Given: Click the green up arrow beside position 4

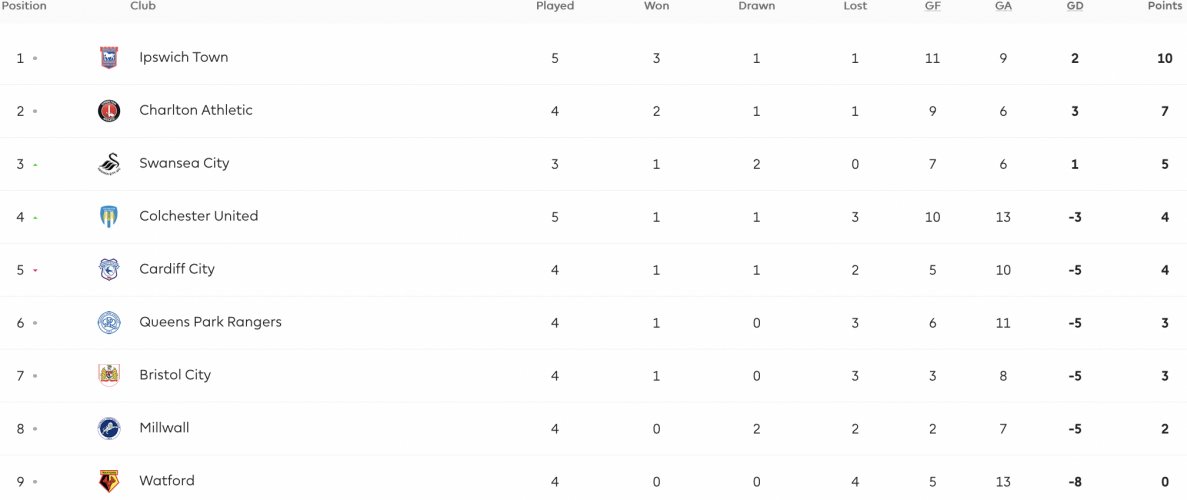Looking at the screenshot, I should pyautogui.click(x=35, y=217).
